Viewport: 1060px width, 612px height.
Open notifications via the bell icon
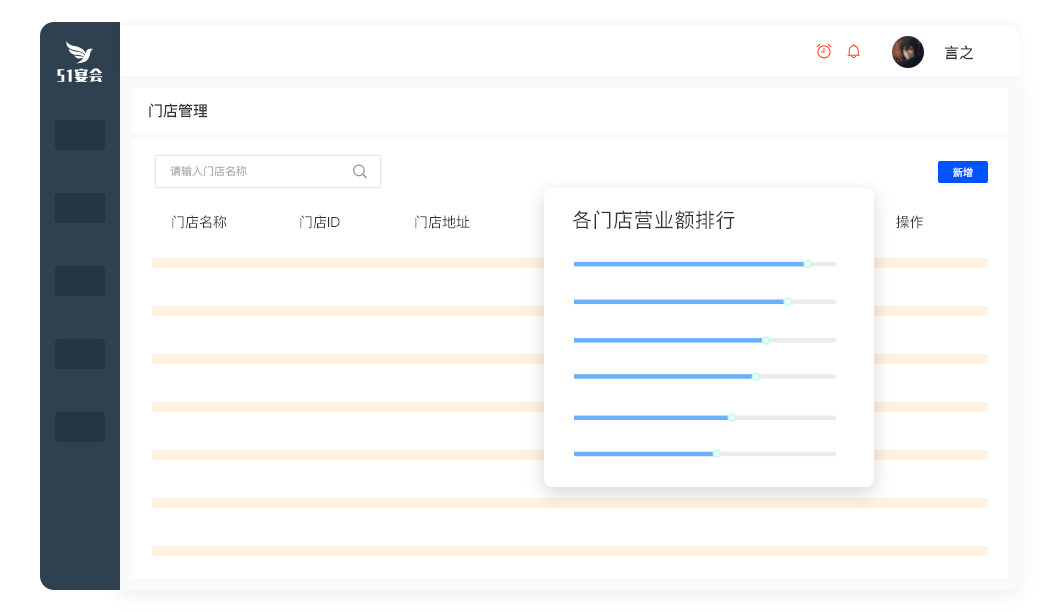pos(853,51)
